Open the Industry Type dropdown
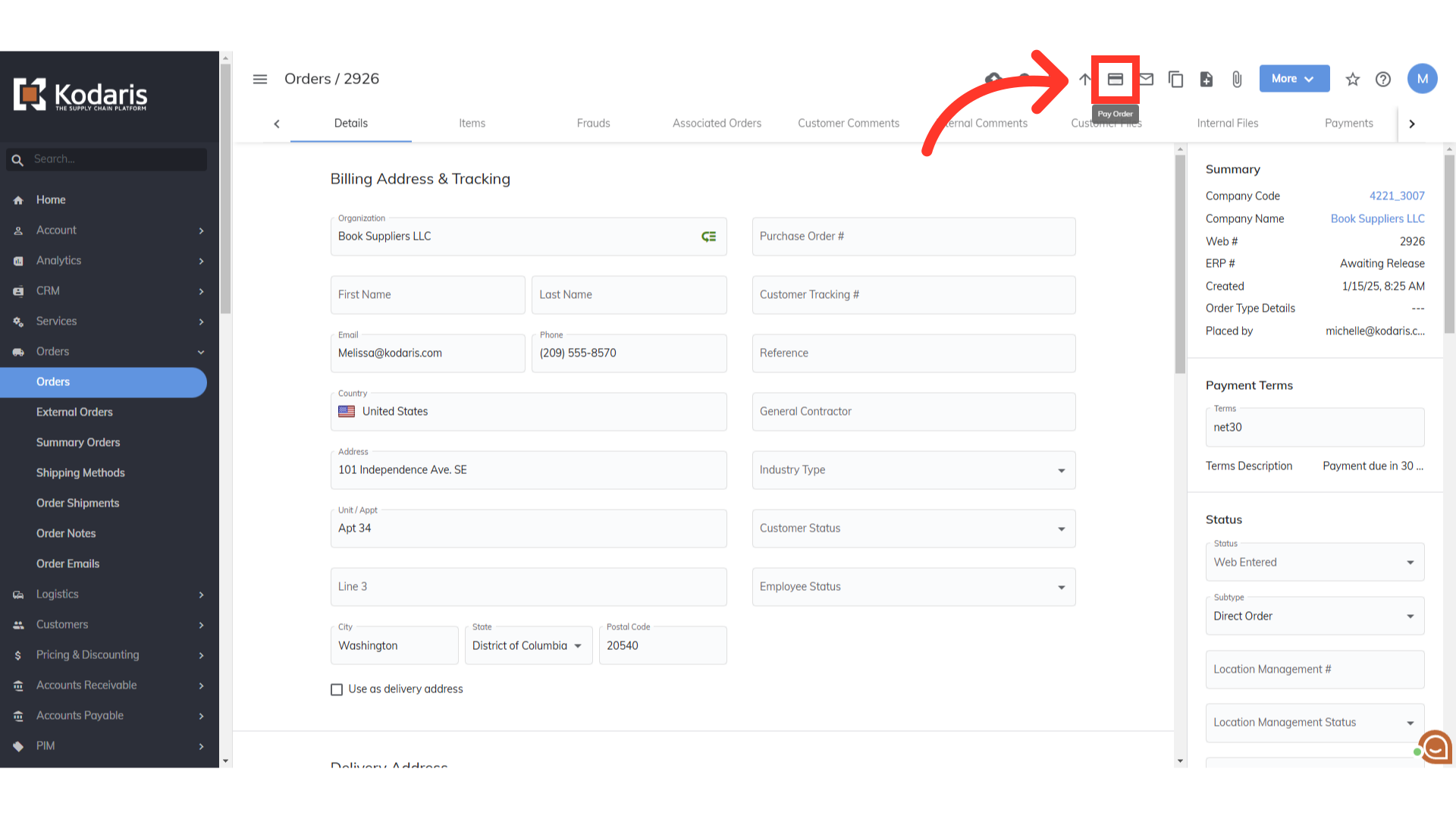 (913, 470)
